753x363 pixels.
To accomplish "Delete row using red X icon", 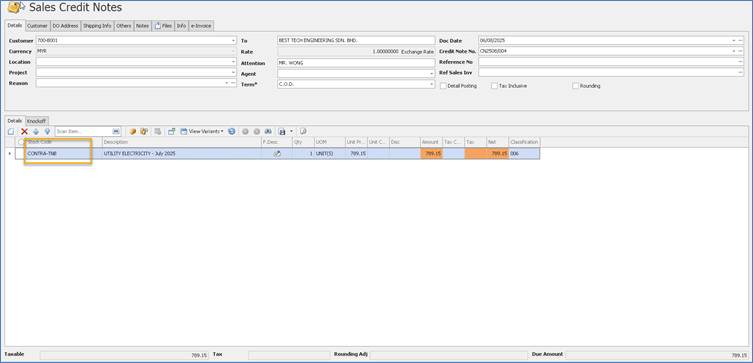I will point(24,131).
